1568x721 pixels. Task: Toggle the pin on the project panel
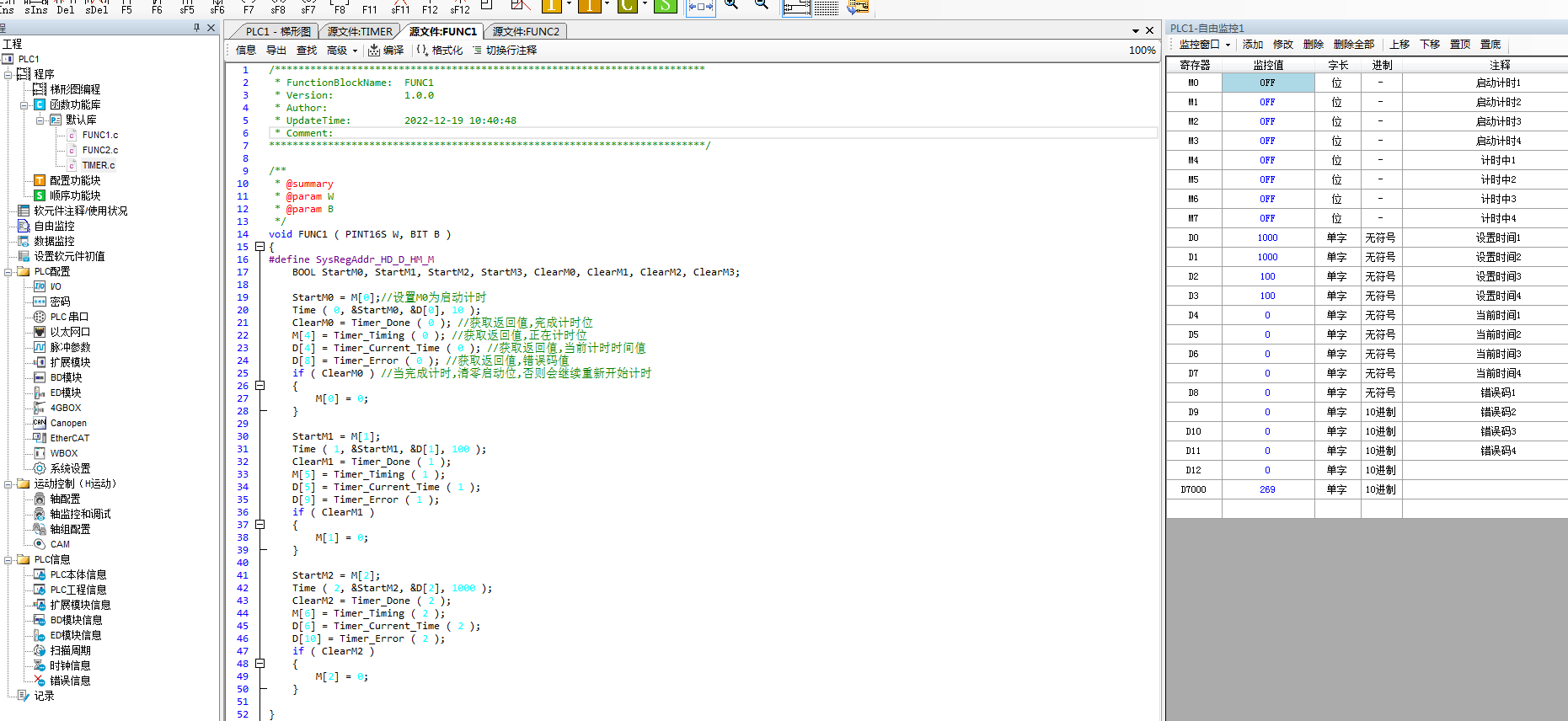(196, 29)
